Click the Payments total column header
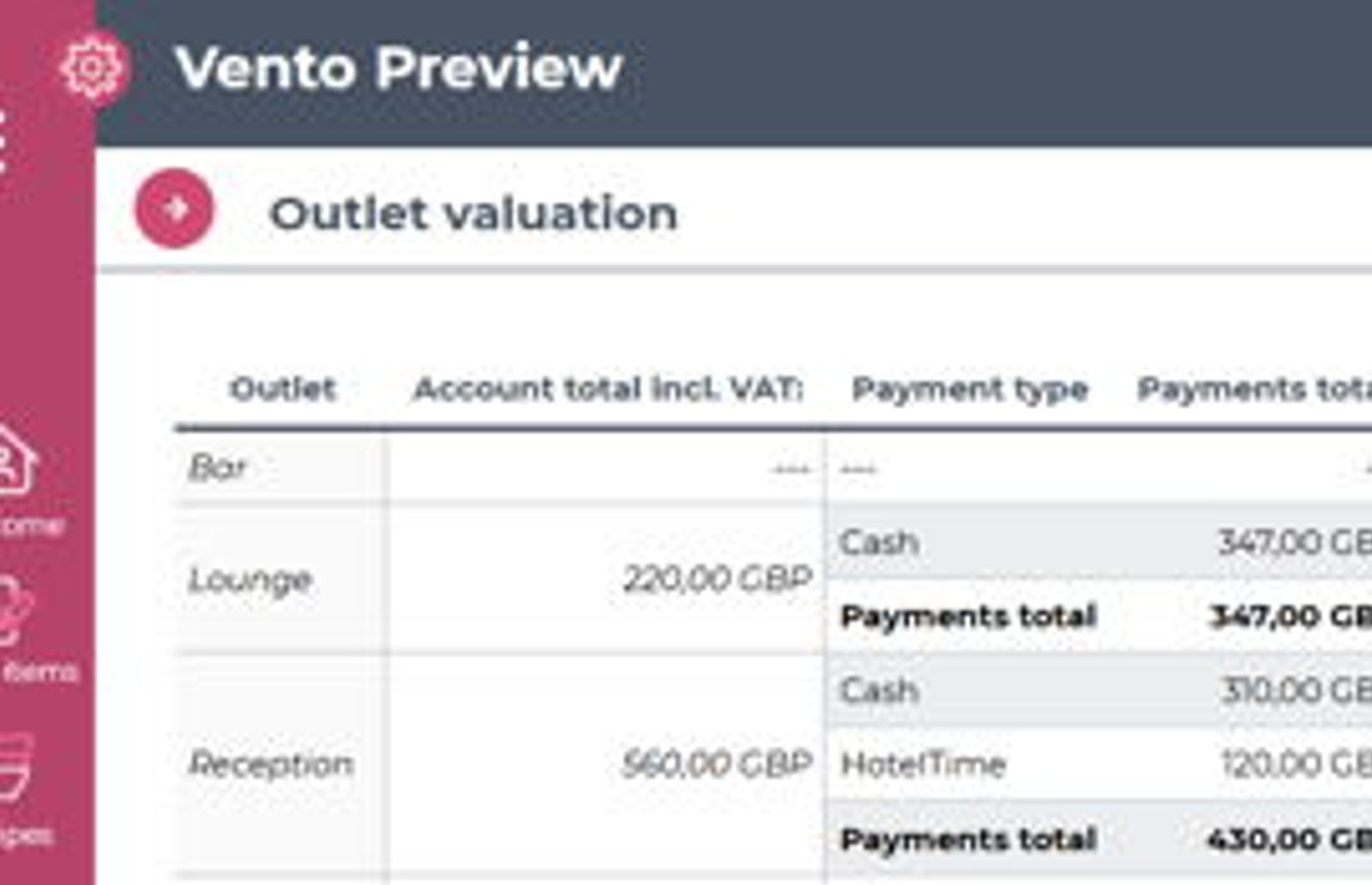 click(x=1255, y=389)
